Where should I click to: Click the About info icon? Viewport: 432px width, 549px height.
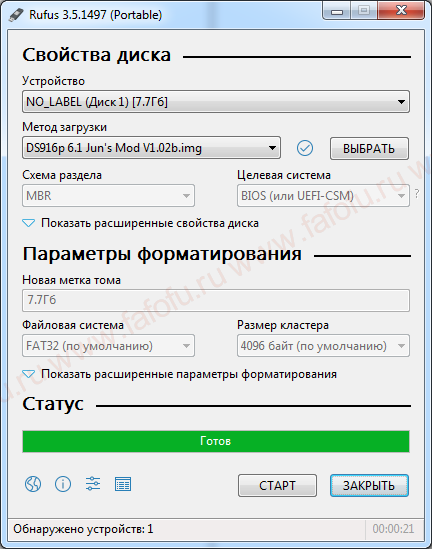click(x=63, y=484)
